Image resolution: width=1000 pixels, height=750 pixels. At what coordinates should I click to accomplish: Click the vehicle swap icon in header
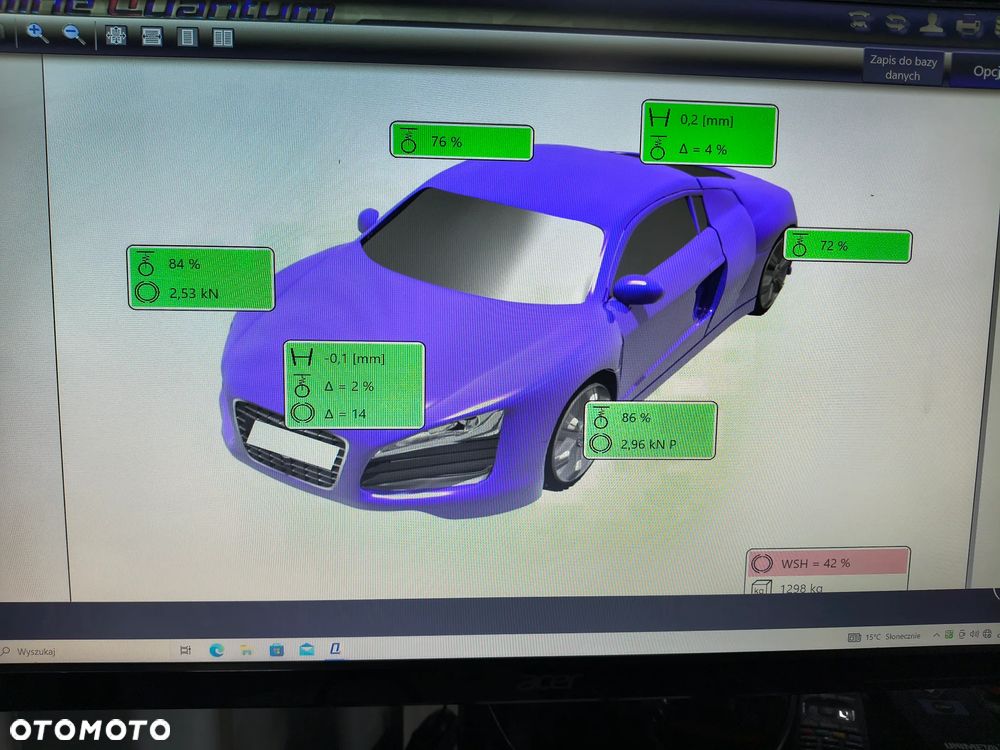click(860, 21)
